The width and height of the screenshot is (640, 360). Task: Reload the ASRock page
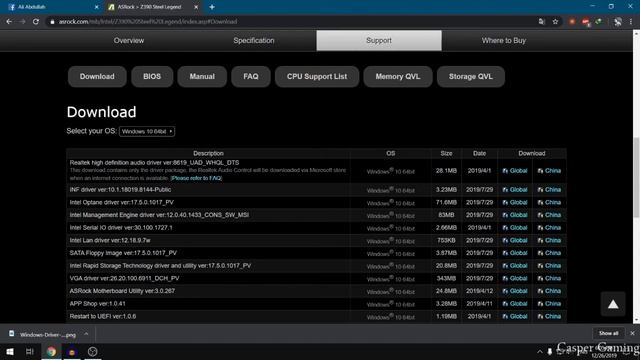(x=36, y=22)
